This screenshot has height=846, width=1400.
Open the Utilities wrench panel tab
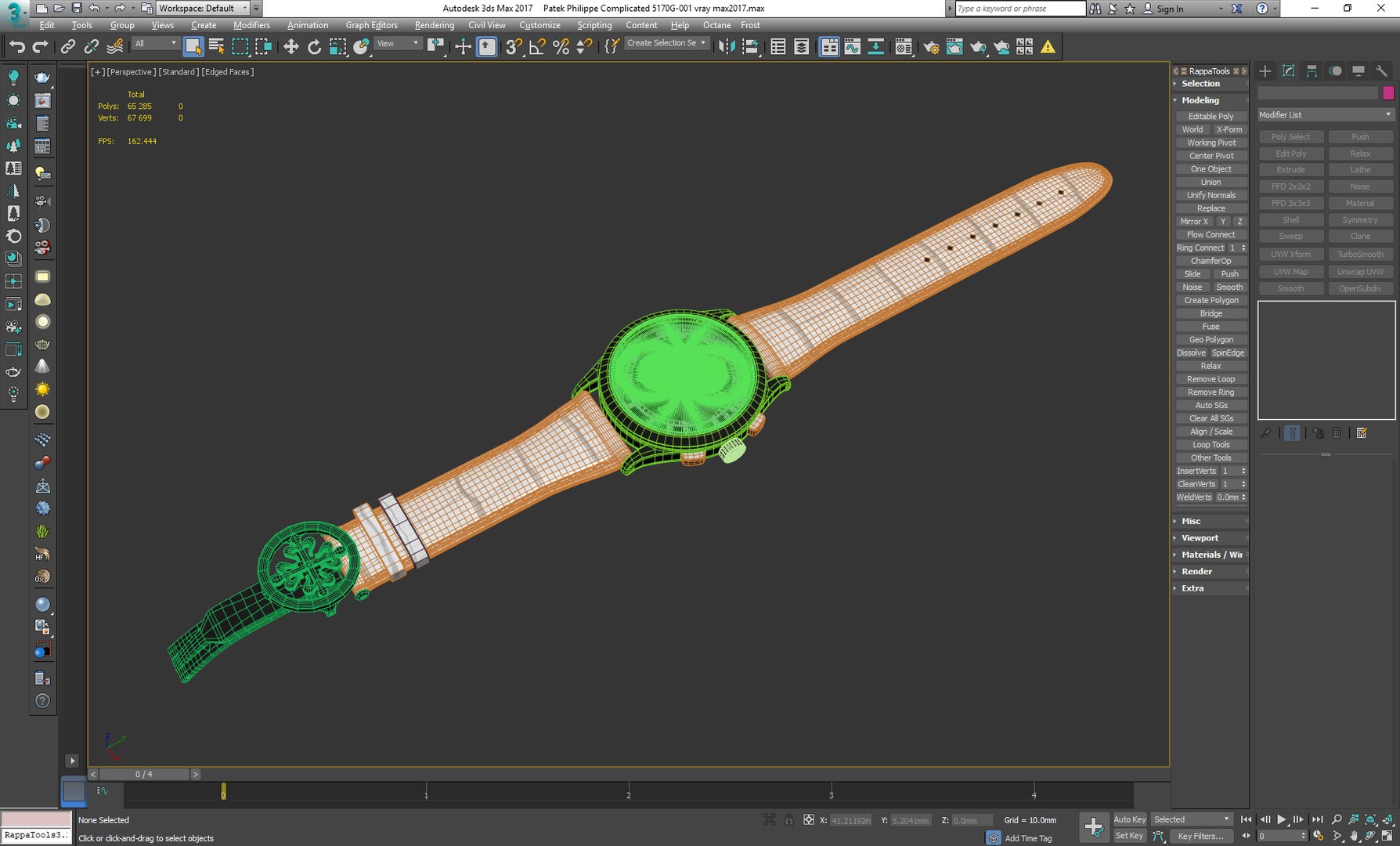pos(1382,71)
